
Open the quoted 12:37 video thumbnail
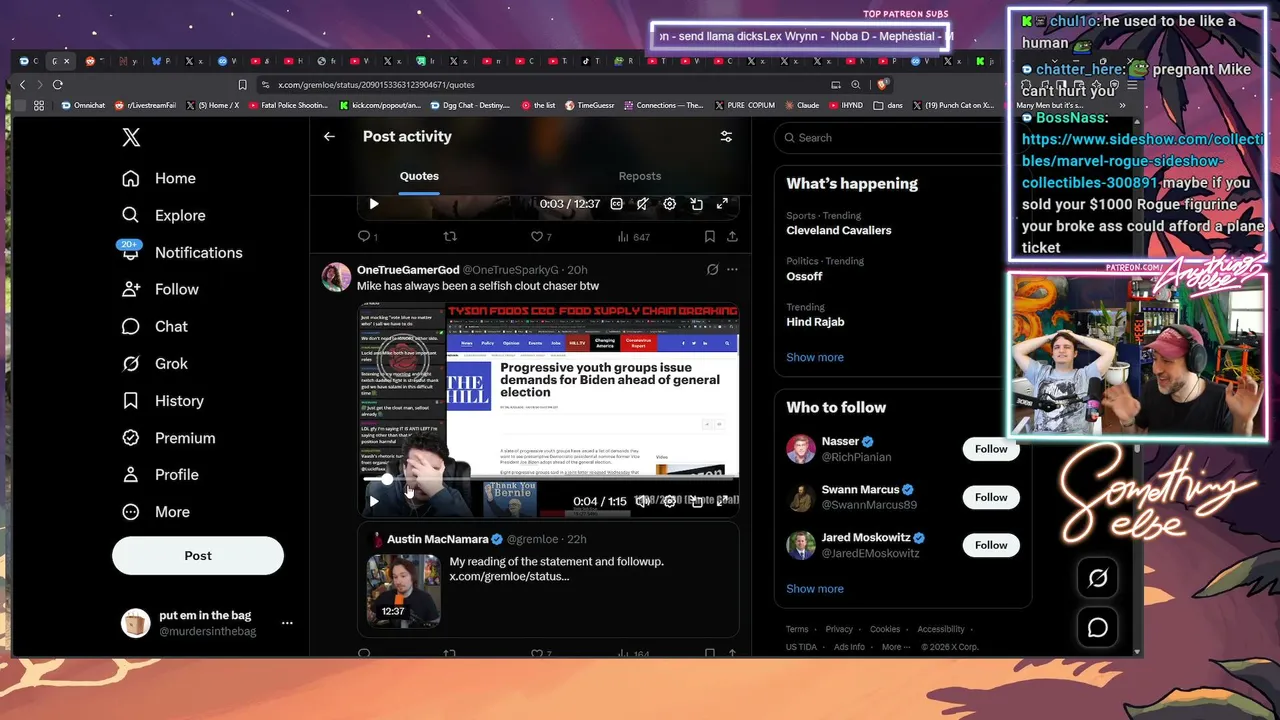click(403, 590)
